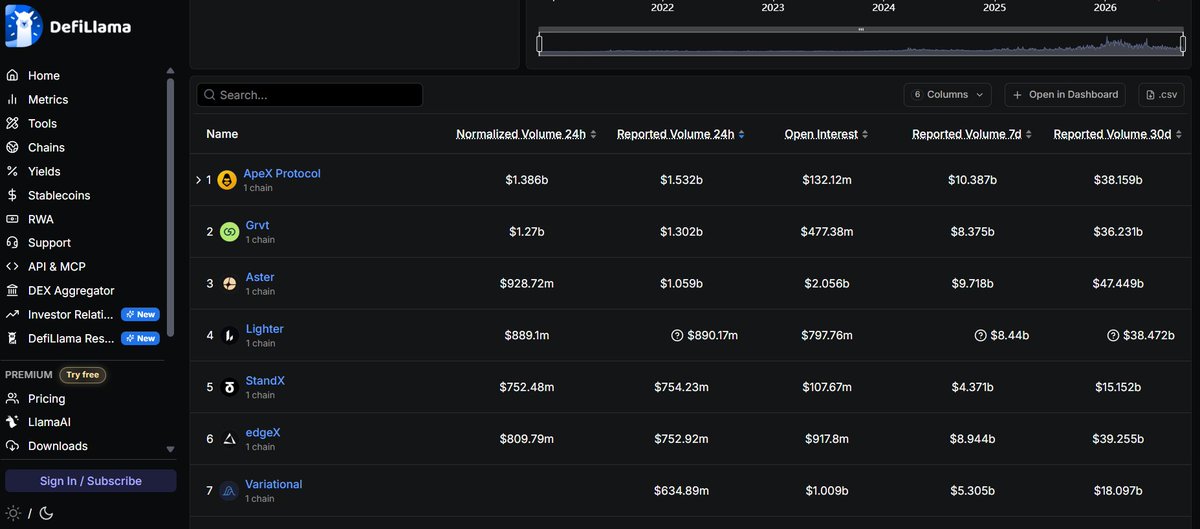
Task: Click edgeX normalized volume $809.79m
Action: [x=526, y=439]
